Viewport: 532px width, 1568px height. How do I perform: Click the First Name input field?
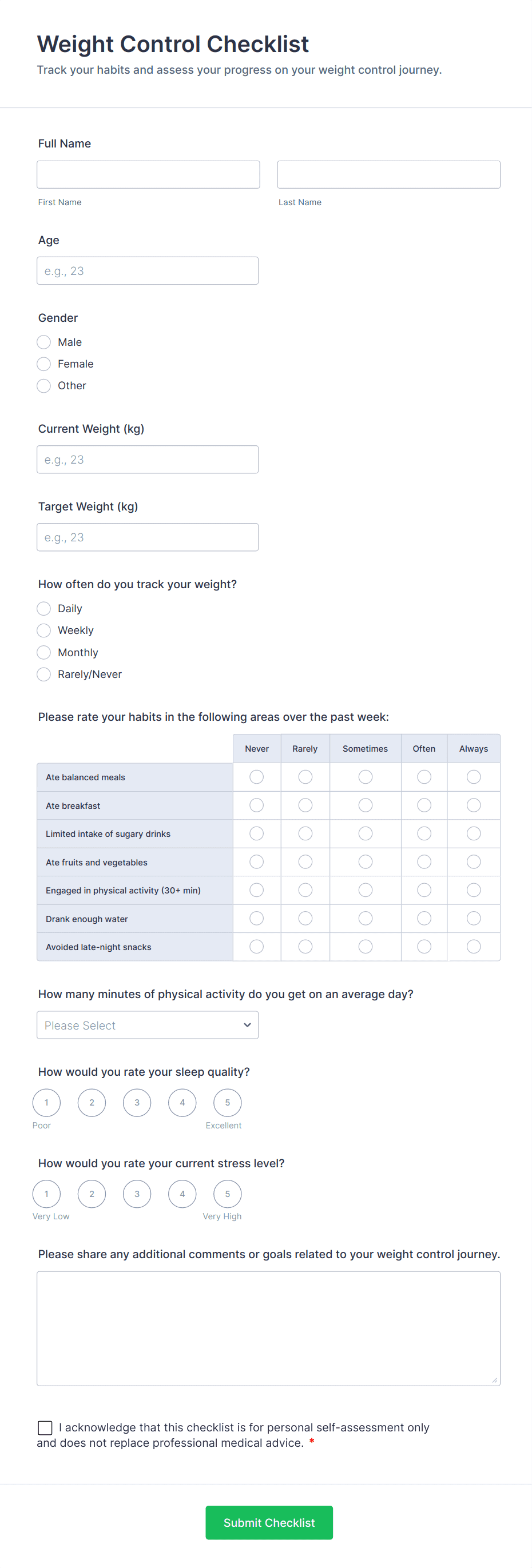click(x=148, y=175)
